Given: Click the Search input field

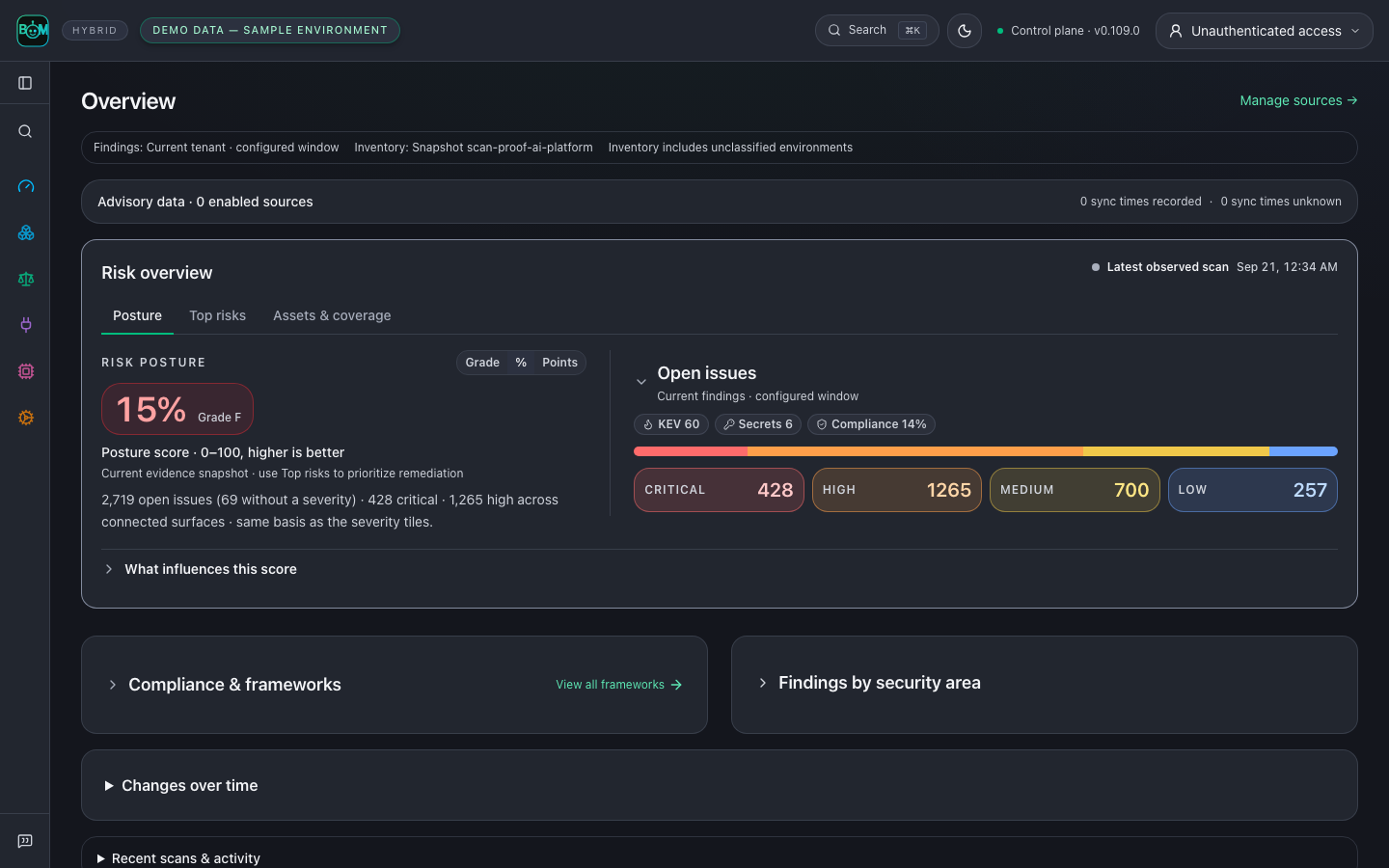Looking at the screenshot, I should coord(877,30).
